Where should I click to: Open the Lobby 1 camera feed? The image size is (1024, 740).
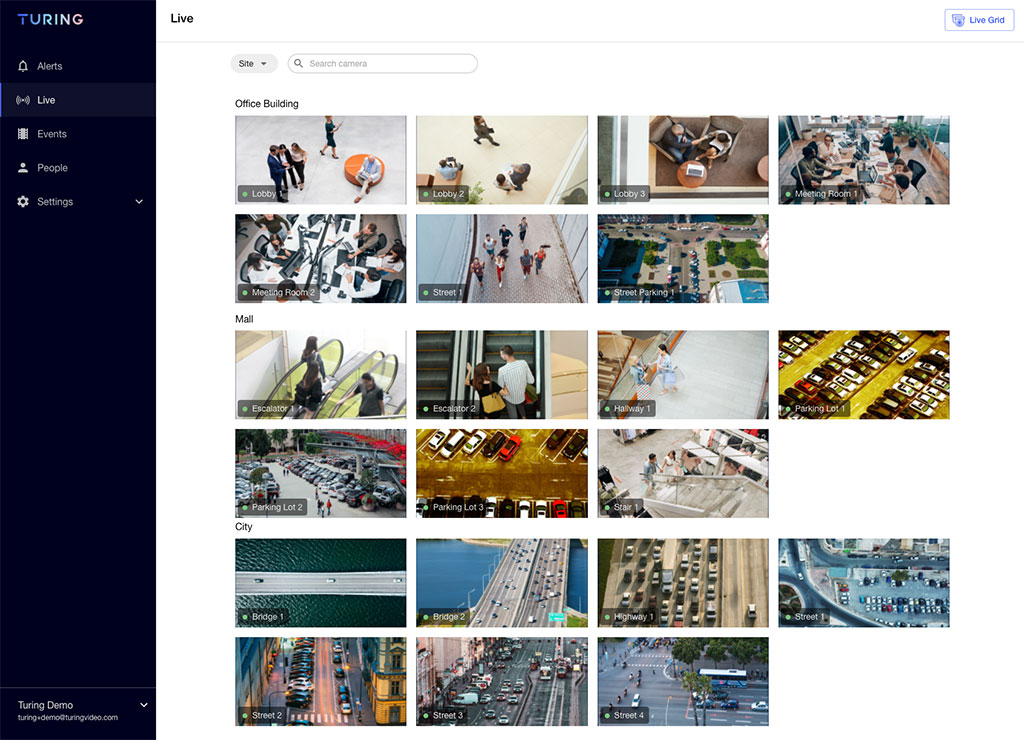(321, 160)
